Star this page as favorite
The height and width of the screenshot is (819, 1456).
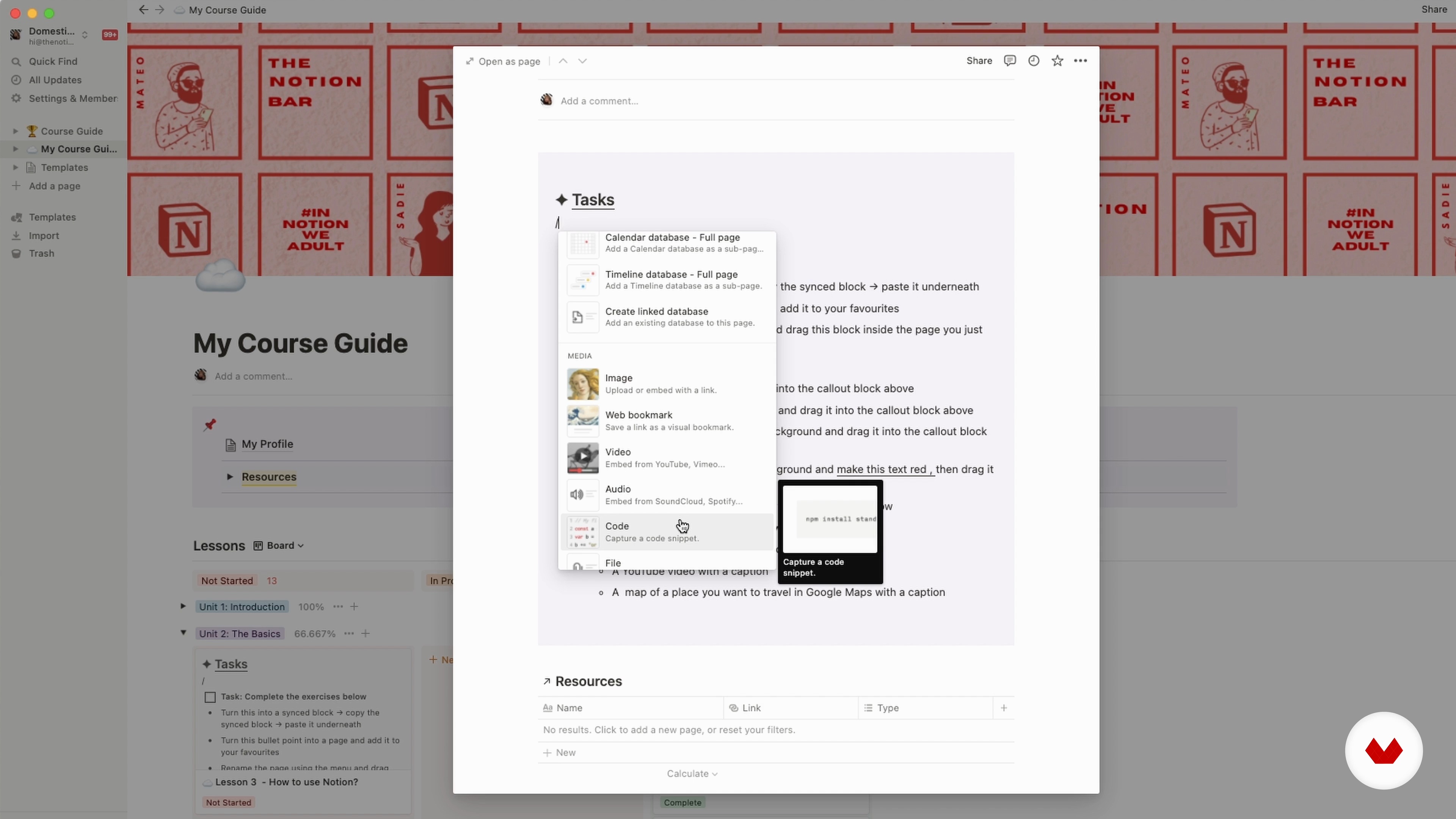coord(1057,61)
